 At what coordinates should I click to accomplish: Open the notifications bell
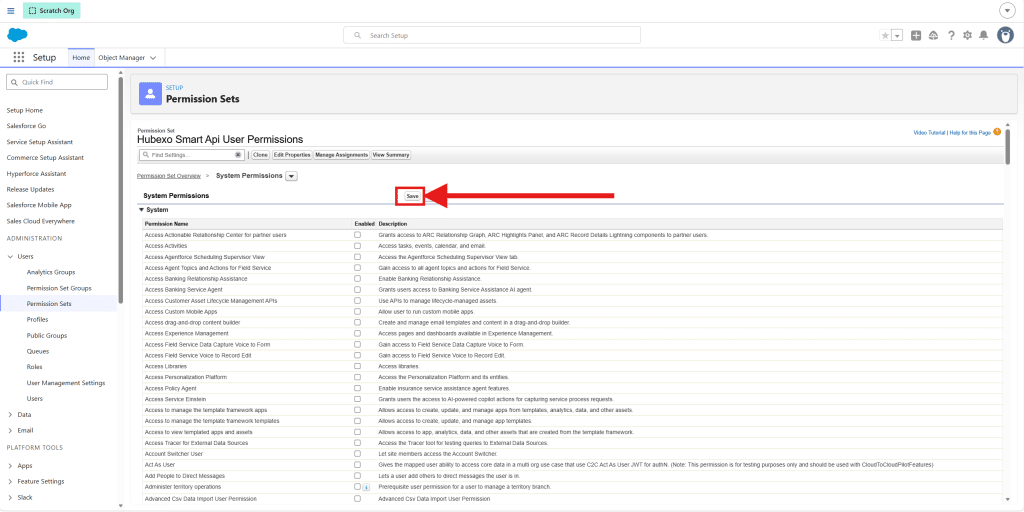click(x=984, y=35)
